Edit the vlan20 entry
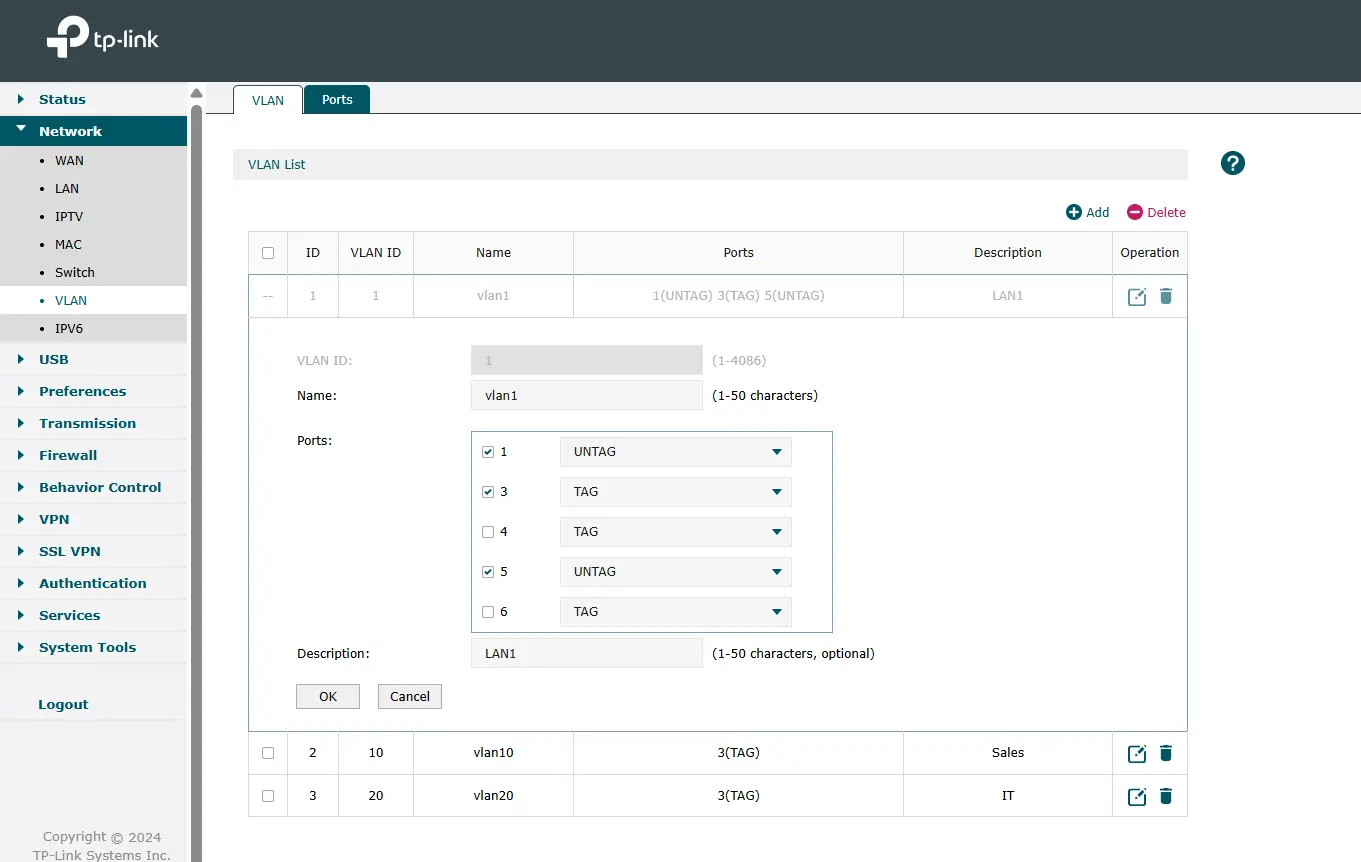 pos(1136,796)
